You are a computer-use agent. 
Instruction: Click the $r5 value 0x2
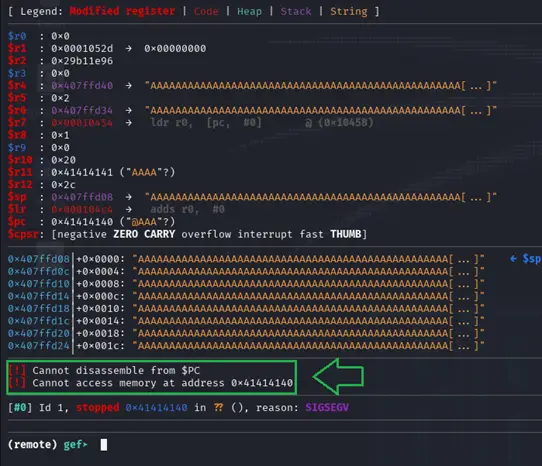(60, 98)
